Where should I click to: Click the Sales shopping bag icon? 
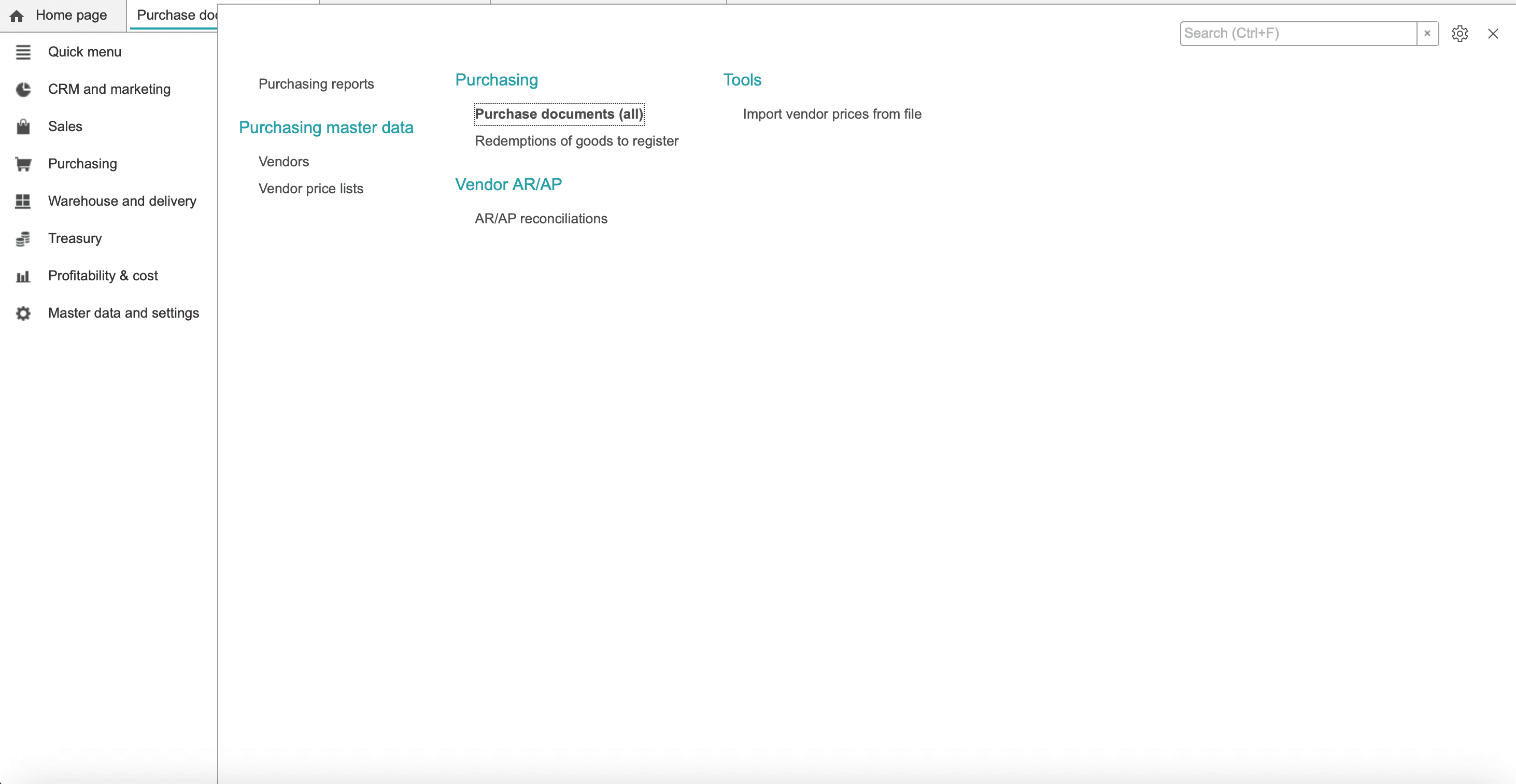click(23, 126)
